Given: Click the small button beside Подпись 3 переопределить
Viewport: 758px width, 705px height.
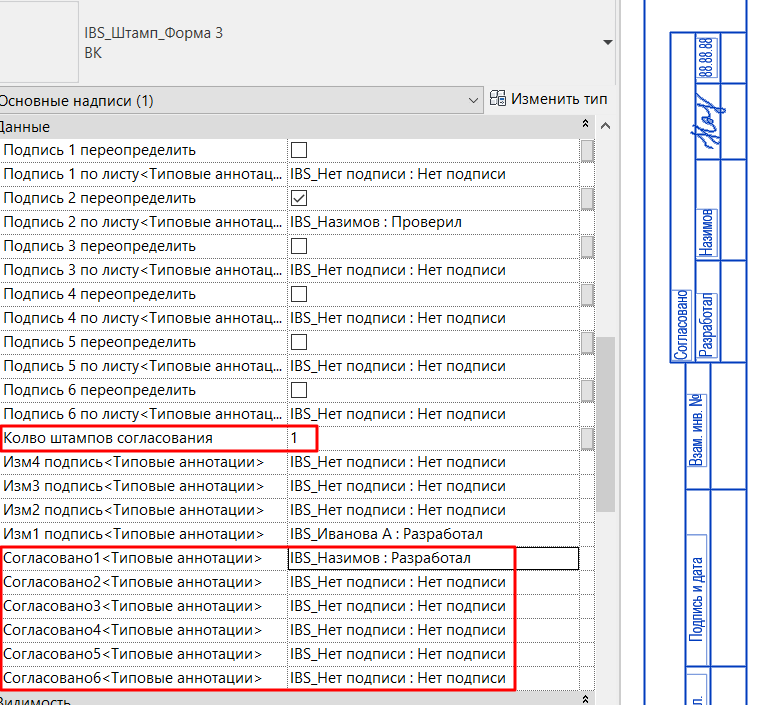Looking at the screenshot, I should (587, 246).
